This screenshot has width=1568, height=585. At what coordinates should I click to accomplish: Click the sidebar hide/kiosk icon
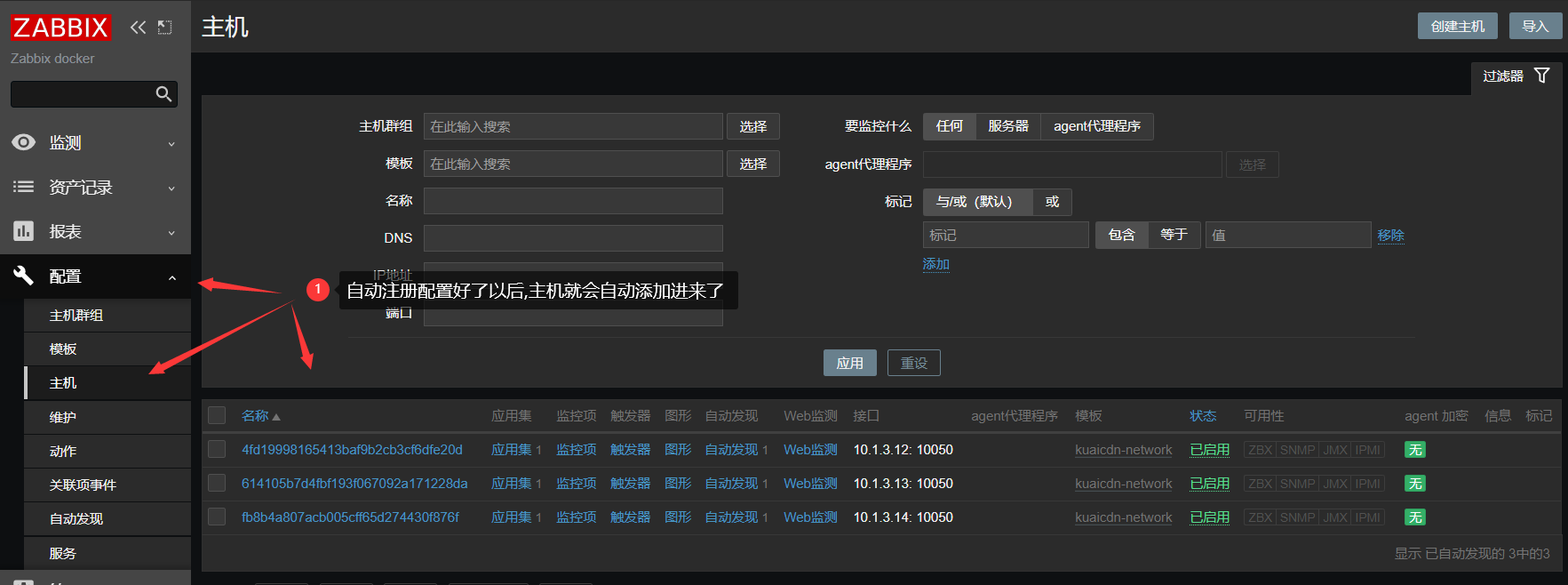(x=164, y=28)
